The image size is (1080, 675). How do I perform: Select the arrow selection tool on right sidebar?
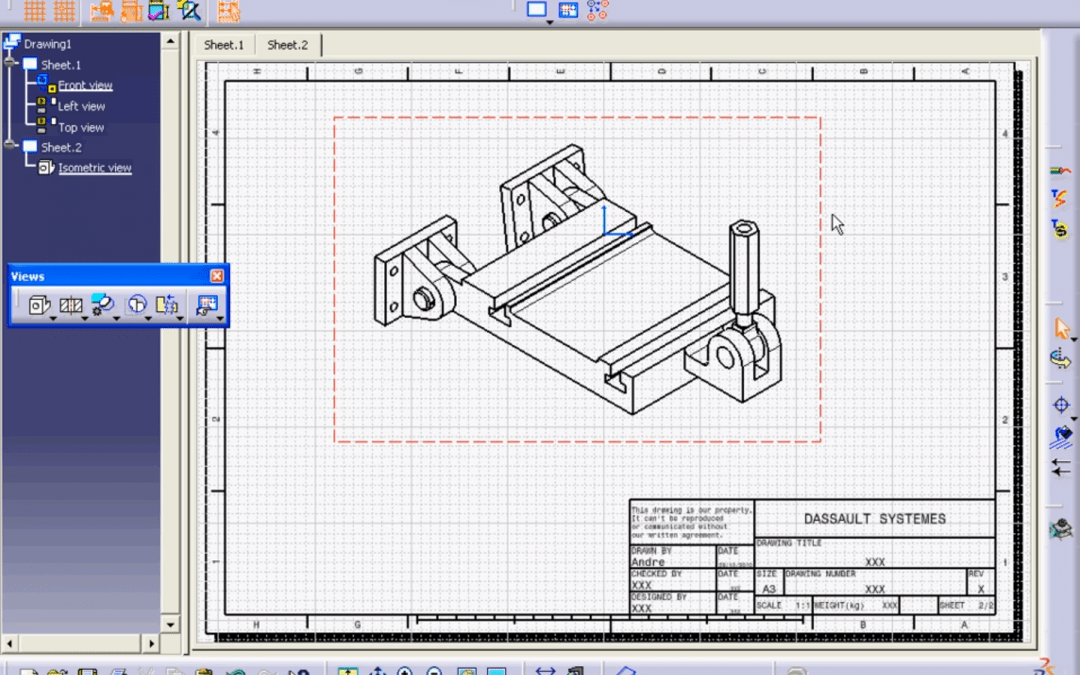1062,328
